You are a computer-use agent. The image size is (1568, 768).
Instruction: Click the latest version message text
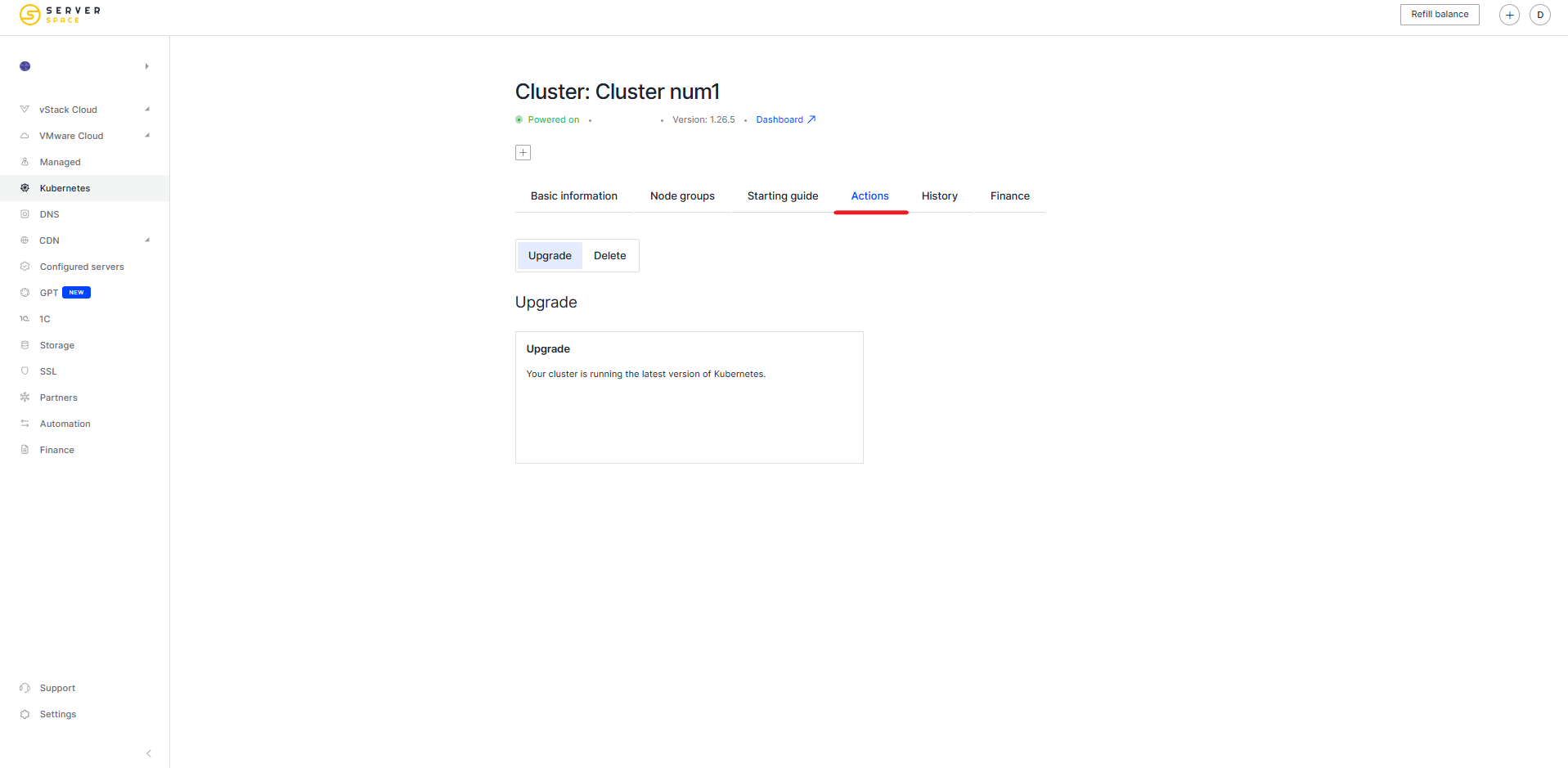[x=646, y=374]
